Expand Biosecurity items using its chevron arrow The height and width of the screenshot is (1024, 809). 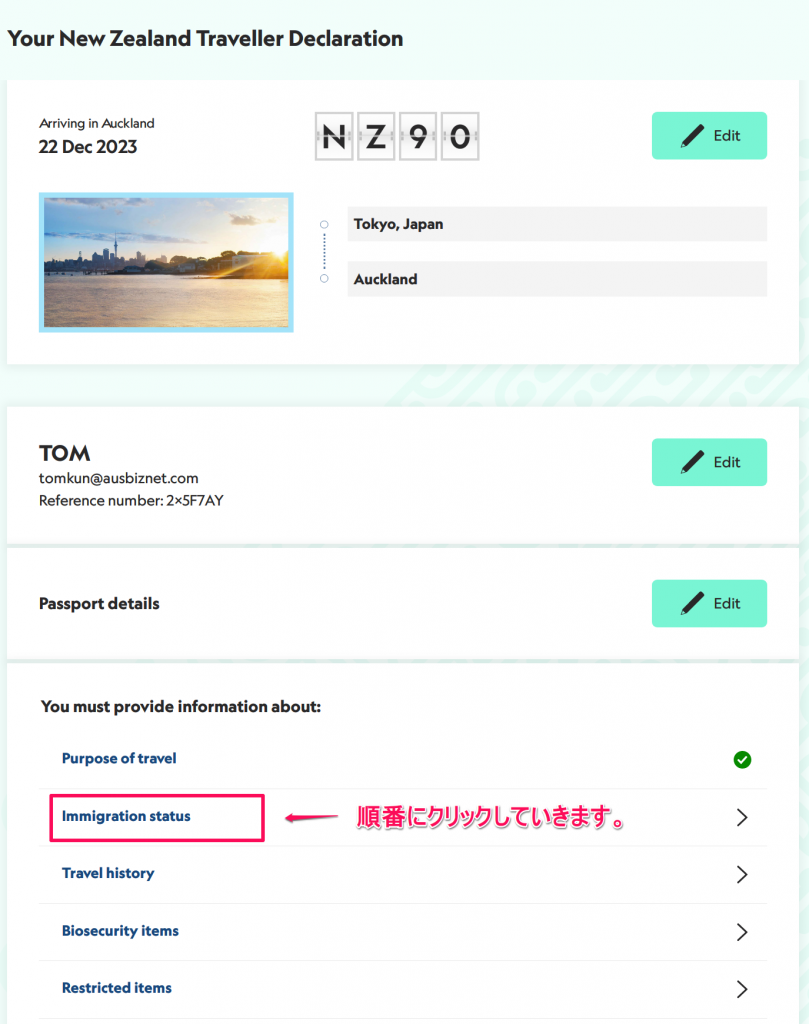click(x=742, y=932)
